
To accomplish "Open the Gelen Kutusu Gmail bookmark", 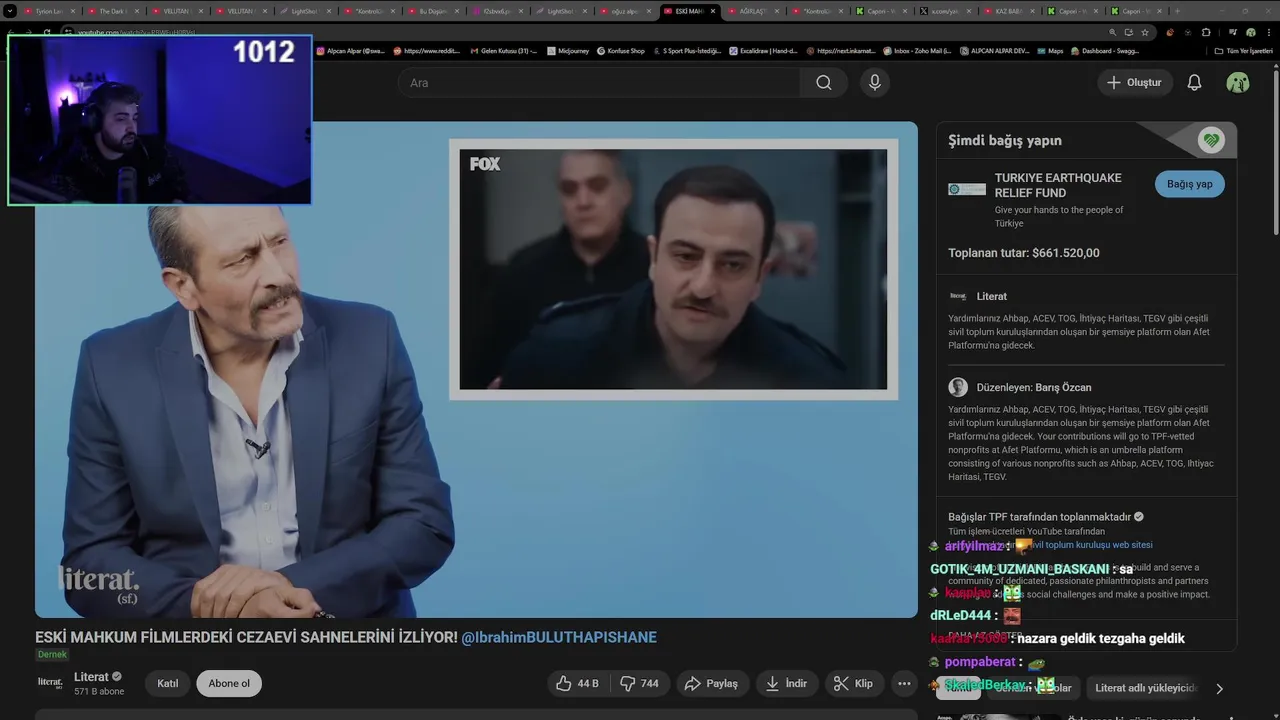I will point(504,51).
